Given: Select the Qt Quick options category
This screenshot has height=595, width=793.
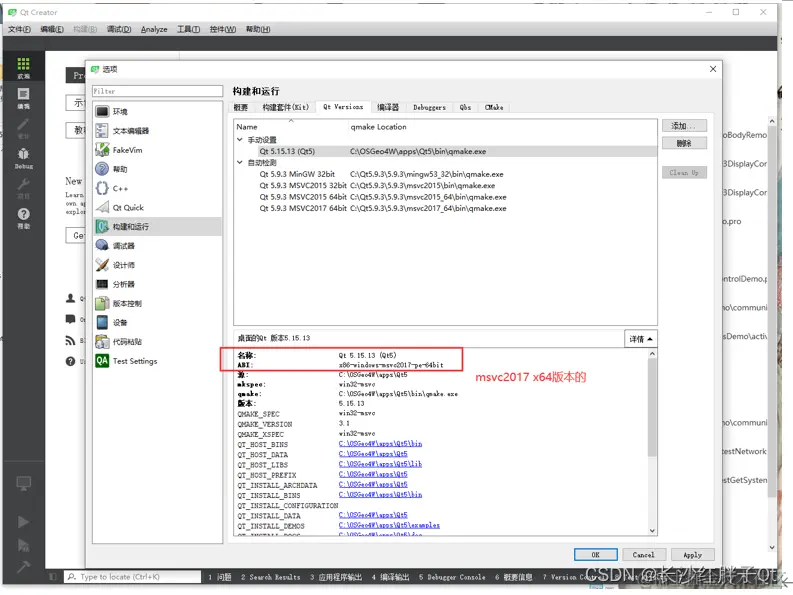Looking at the screenshot, I should [x=158, y=207].
